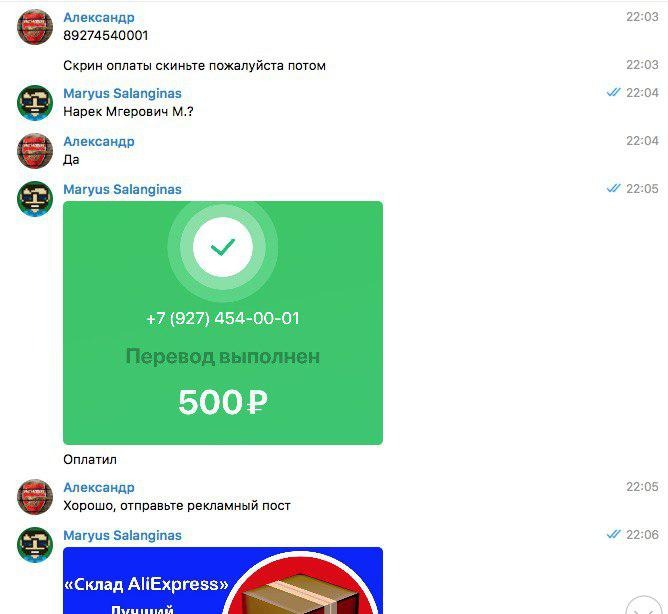
Task: Click Александр's avatar on the phone number message
Action: coord(35,26)
